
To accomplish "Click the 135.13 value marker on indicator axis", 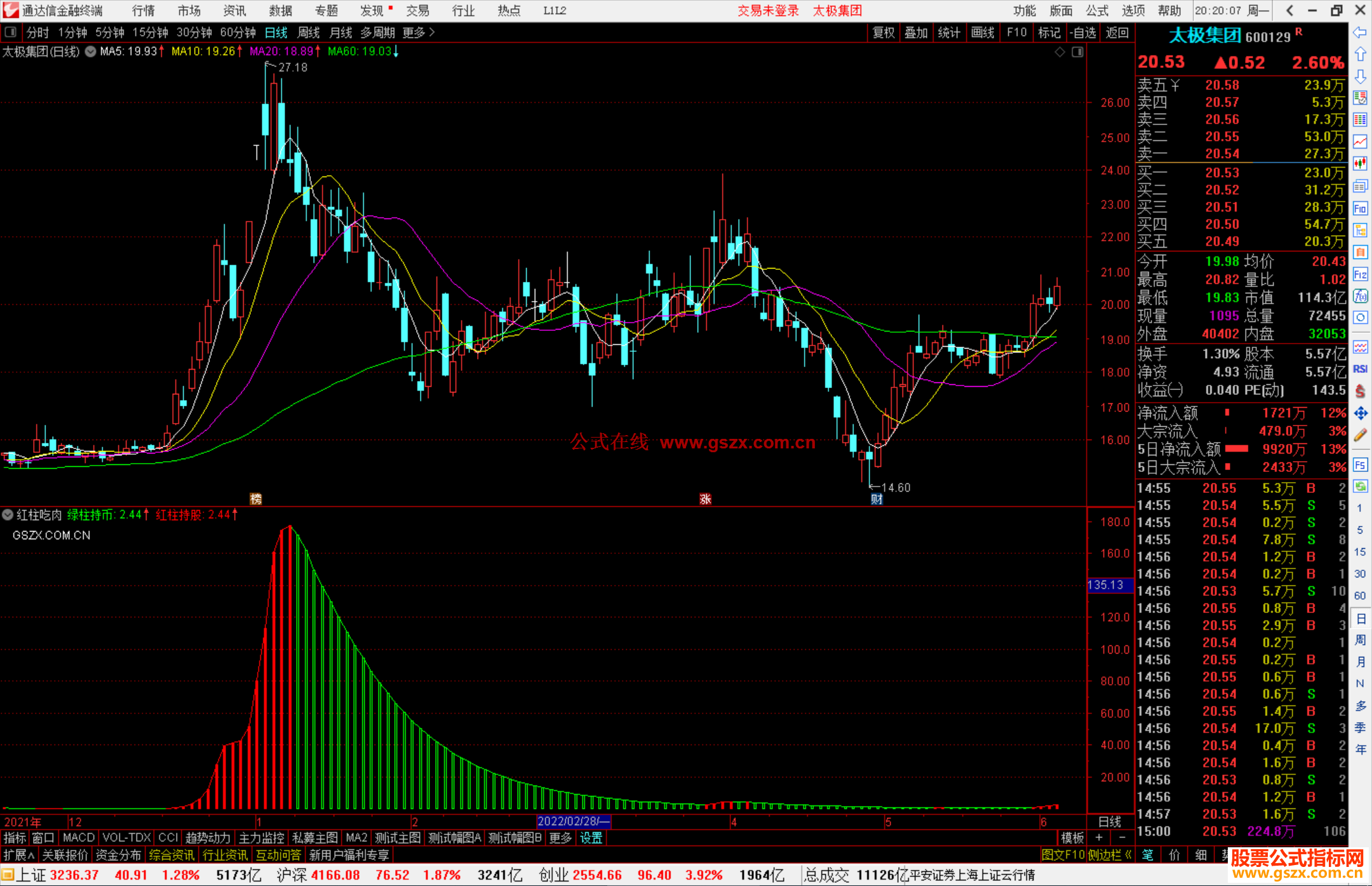I will click(x=1110, y=585).
